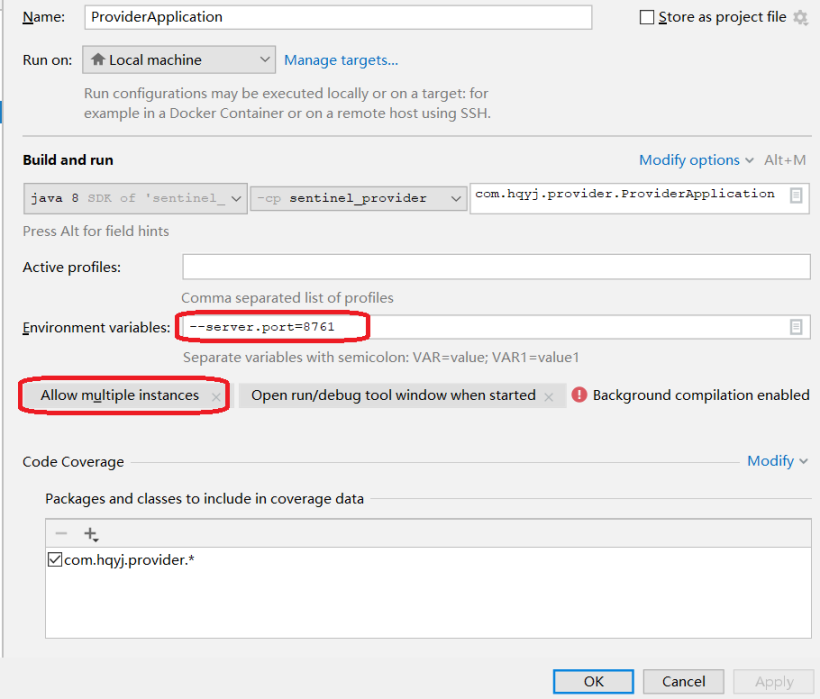Click expand icon in main class field
820x699 pixels.
click(x=796, y=196)
